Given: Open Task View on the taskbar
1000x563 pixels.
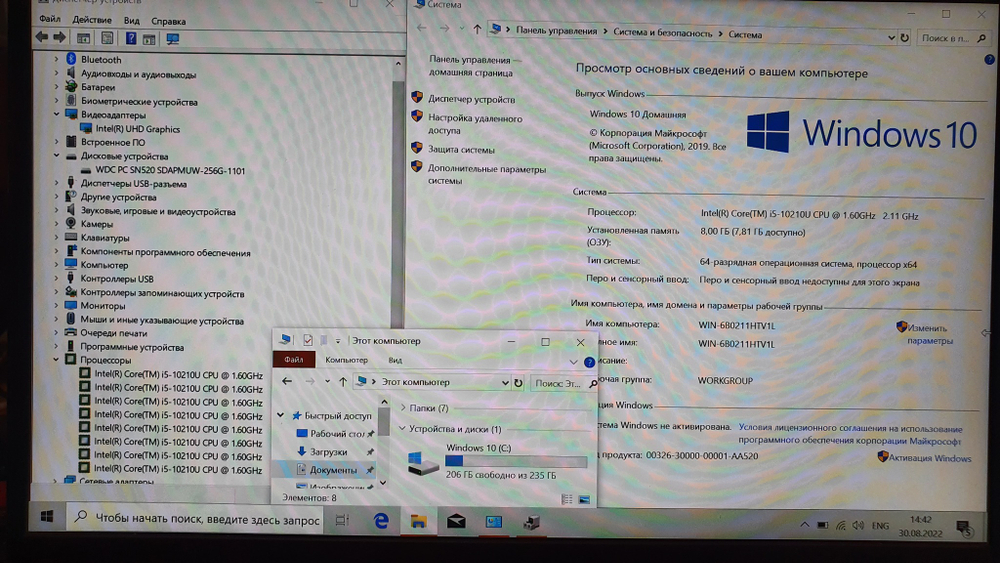Looking at the screenshot, I should click(x=342, y=520).
